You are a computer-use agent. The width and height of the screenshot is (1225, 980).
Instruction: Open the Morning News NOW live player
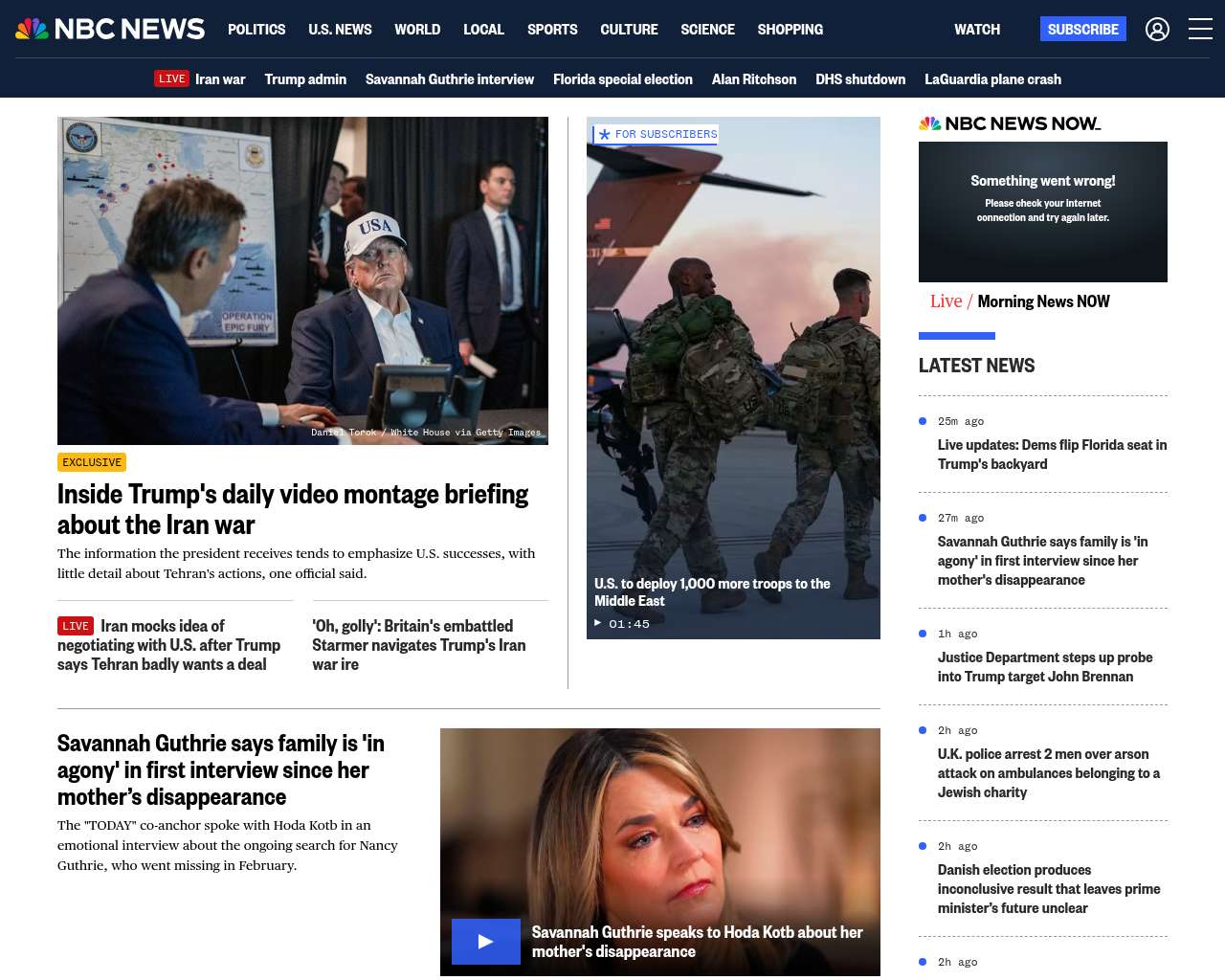coord(1042,212)
